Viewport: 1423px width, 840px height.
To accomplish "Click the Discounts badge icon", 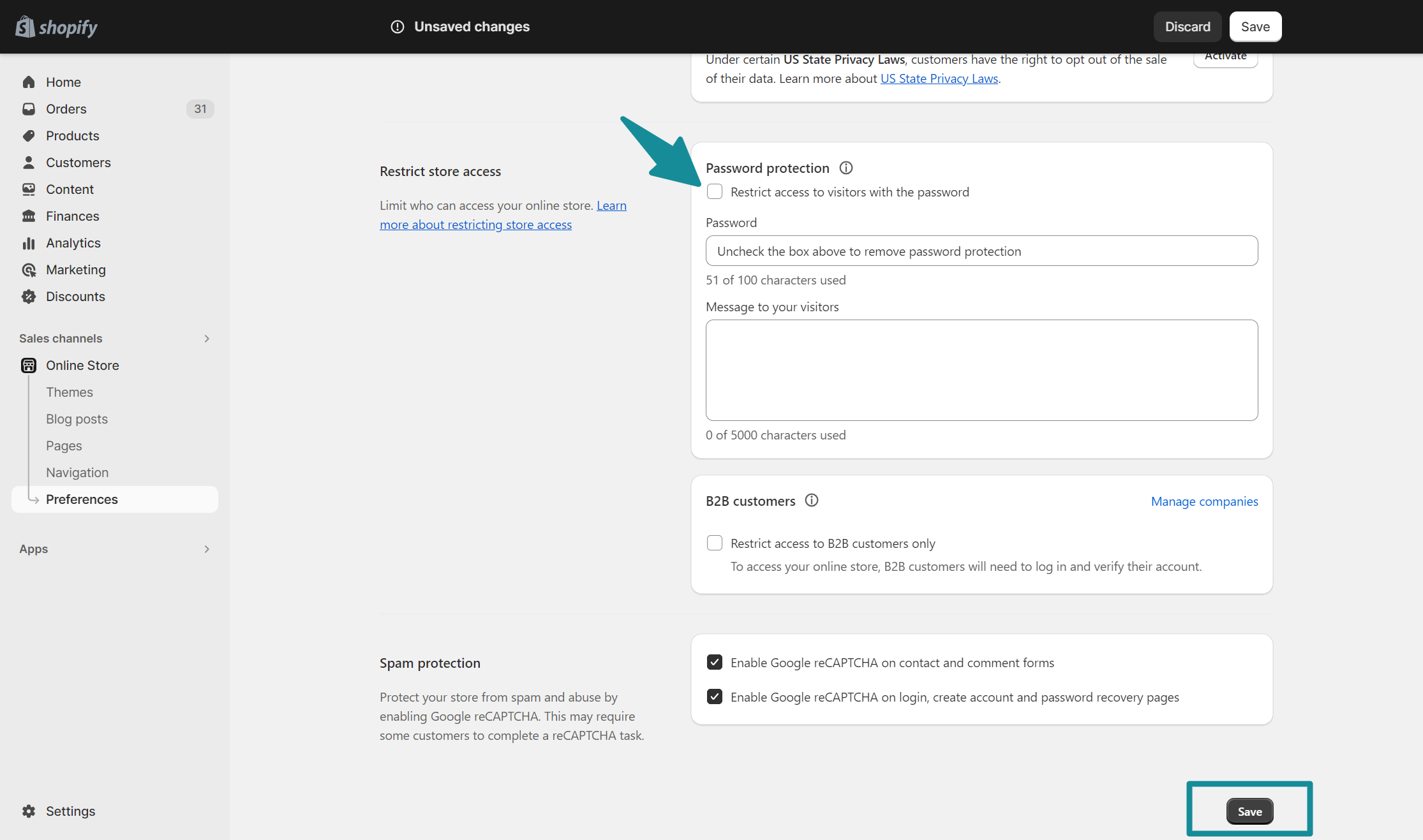I will 29,297.
